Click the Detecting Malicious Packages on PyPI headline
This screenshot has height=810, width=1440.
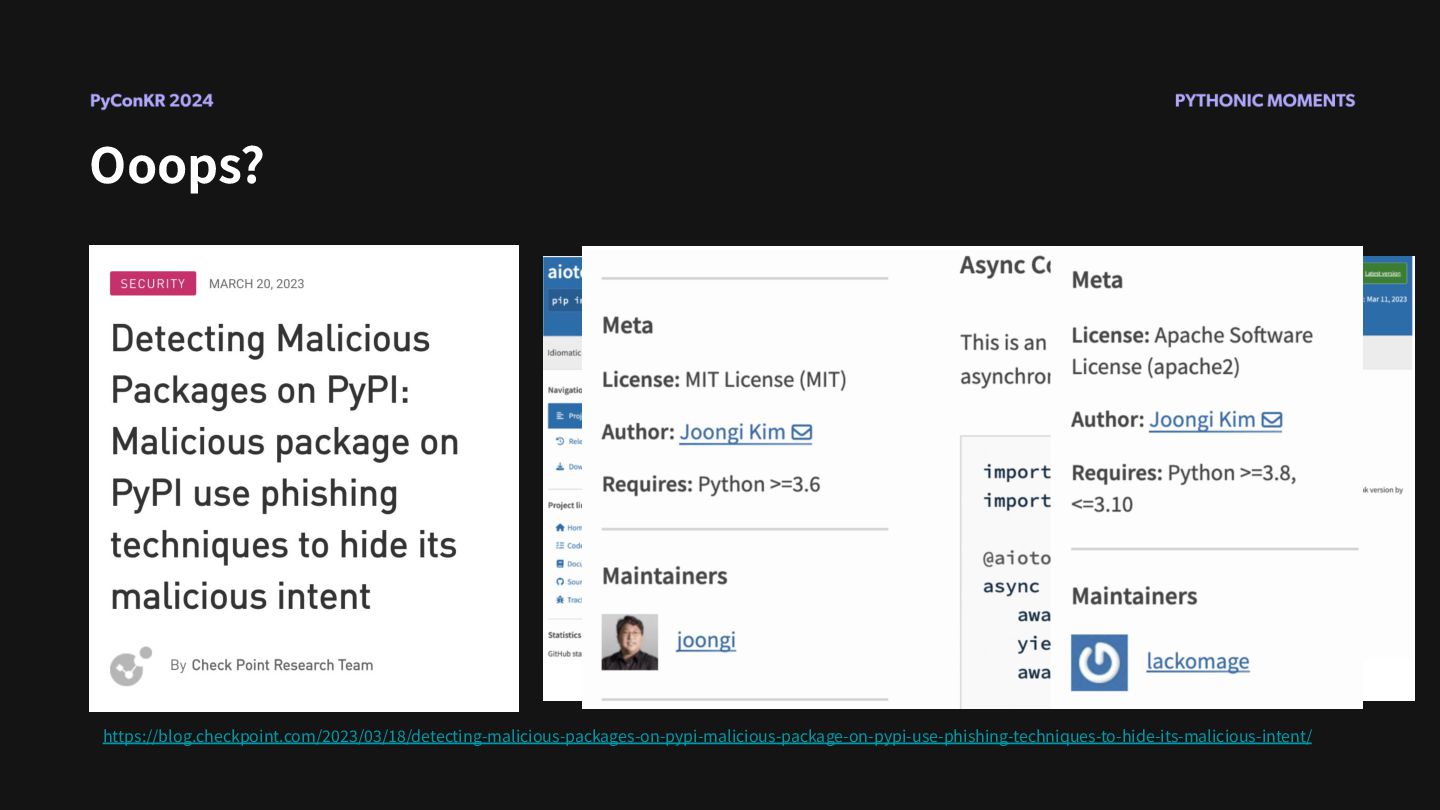pos(285,467)
